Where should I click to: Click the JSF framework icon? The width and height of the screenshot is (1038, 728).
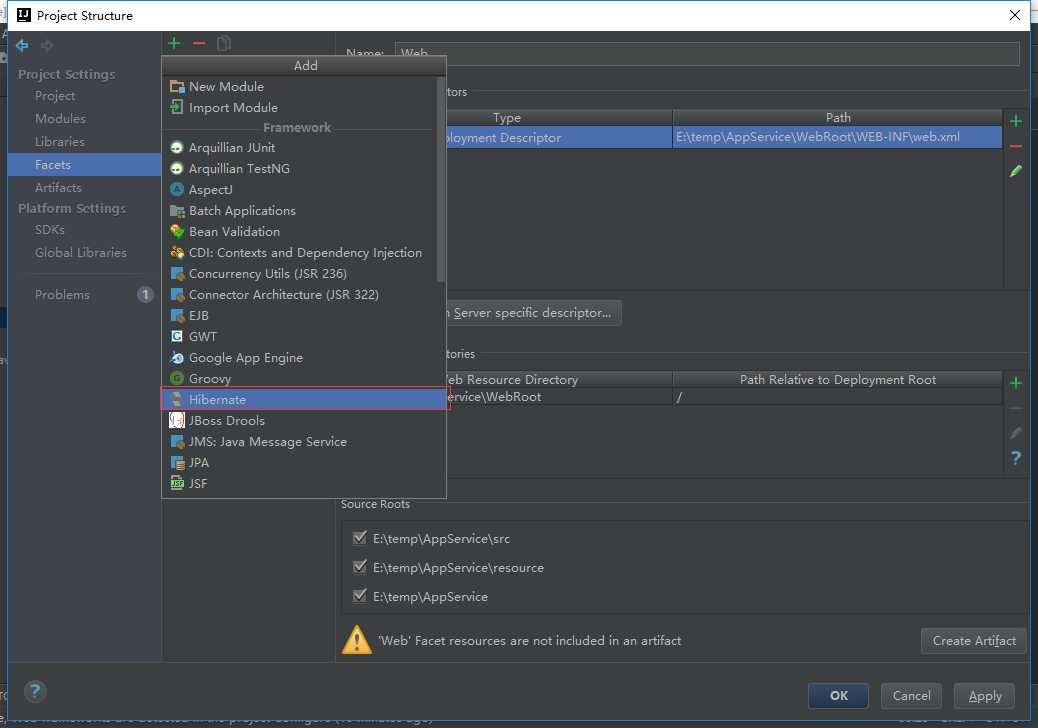coord(177,483)
